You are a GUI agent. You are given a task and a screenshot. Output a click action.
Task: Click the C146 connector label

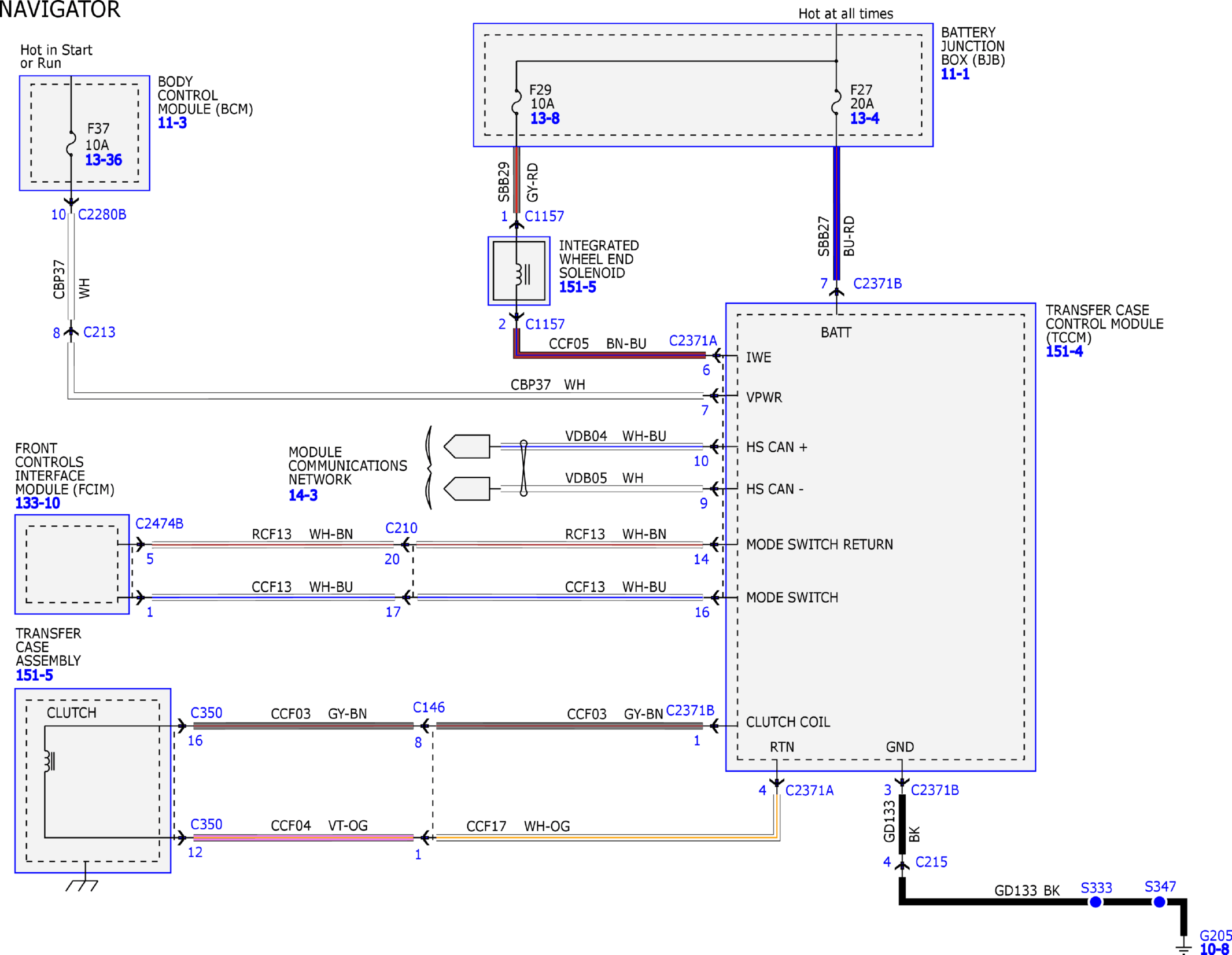point(429,707)
